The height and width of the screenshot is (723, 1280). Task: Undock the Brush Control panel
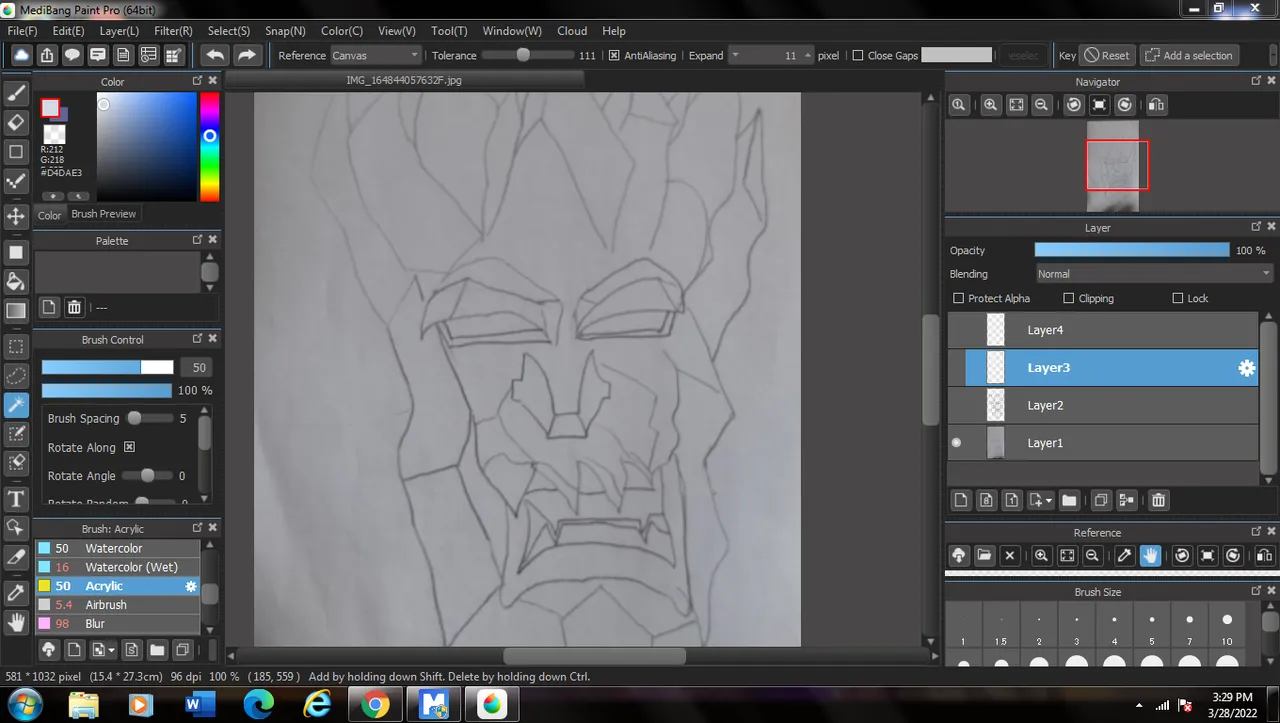coord(197,340)
